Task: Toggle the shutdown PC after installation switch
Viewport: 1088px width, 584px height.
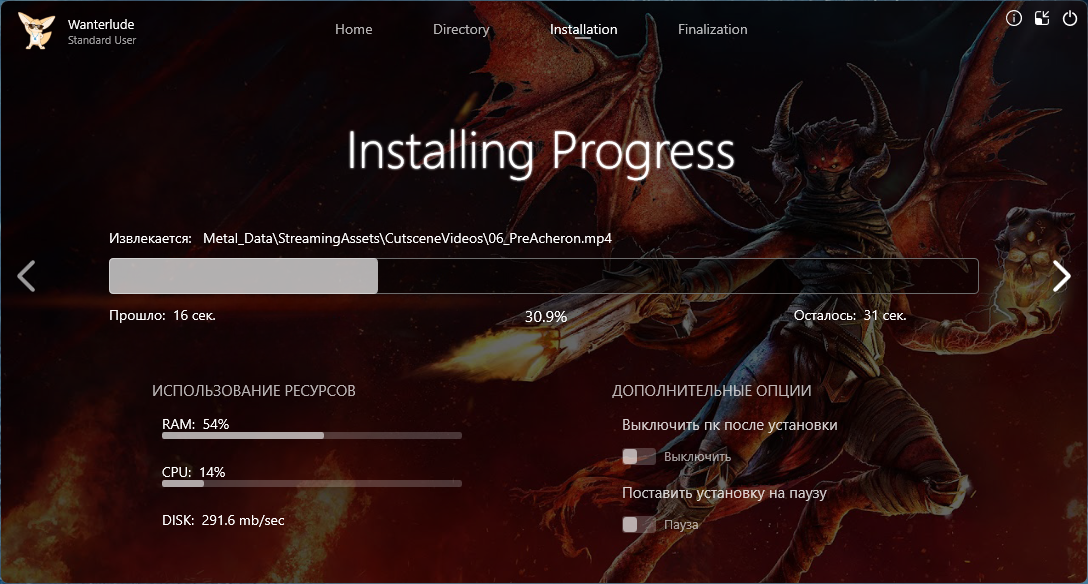Action: point(638,457)
